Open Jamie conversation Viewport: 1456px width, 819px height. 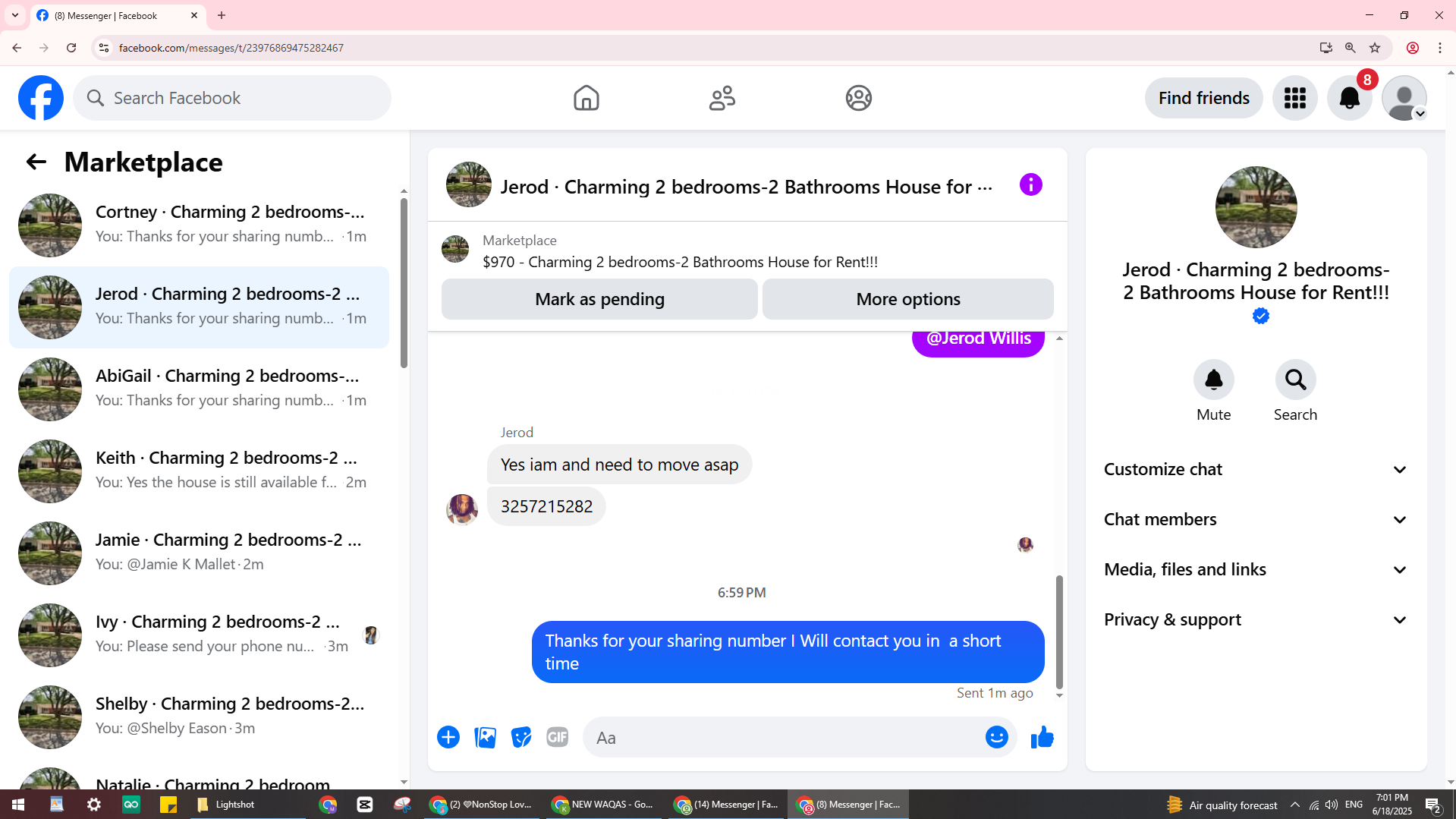pyautogui.click(x=199, y=553)
